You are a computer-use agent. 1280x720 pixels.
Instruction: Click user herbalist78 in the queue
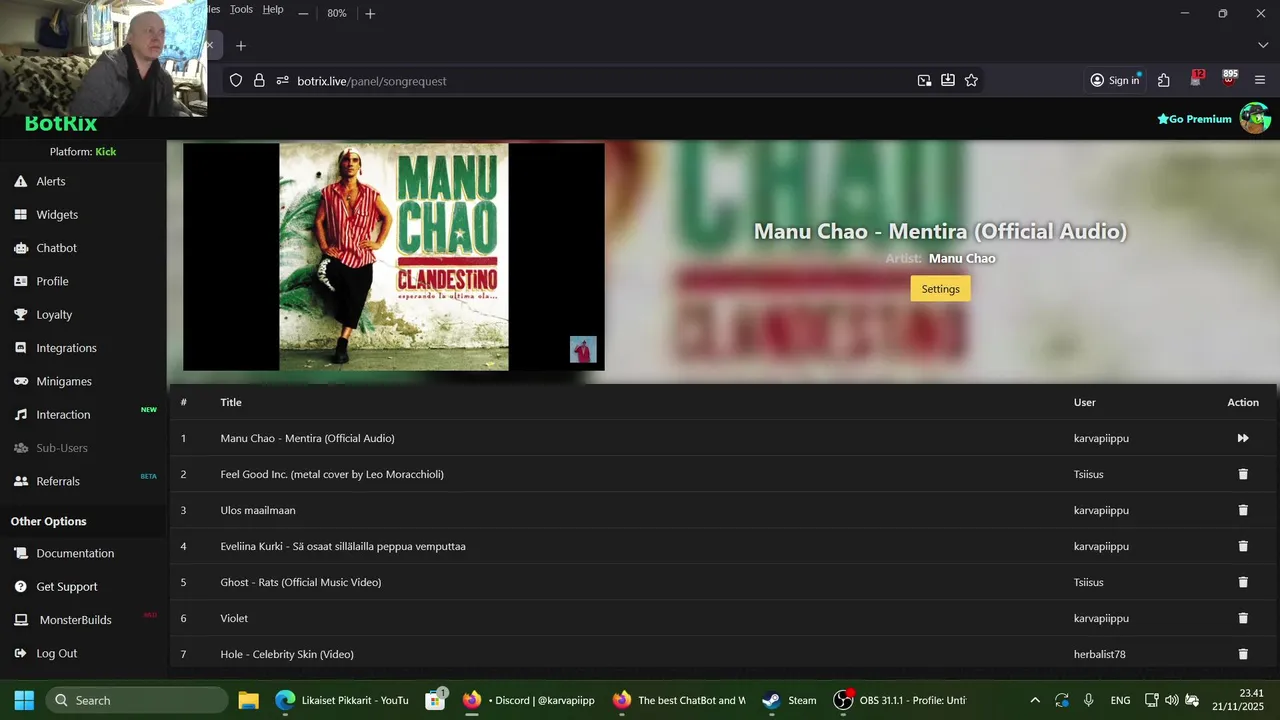tap(1100, 654)
